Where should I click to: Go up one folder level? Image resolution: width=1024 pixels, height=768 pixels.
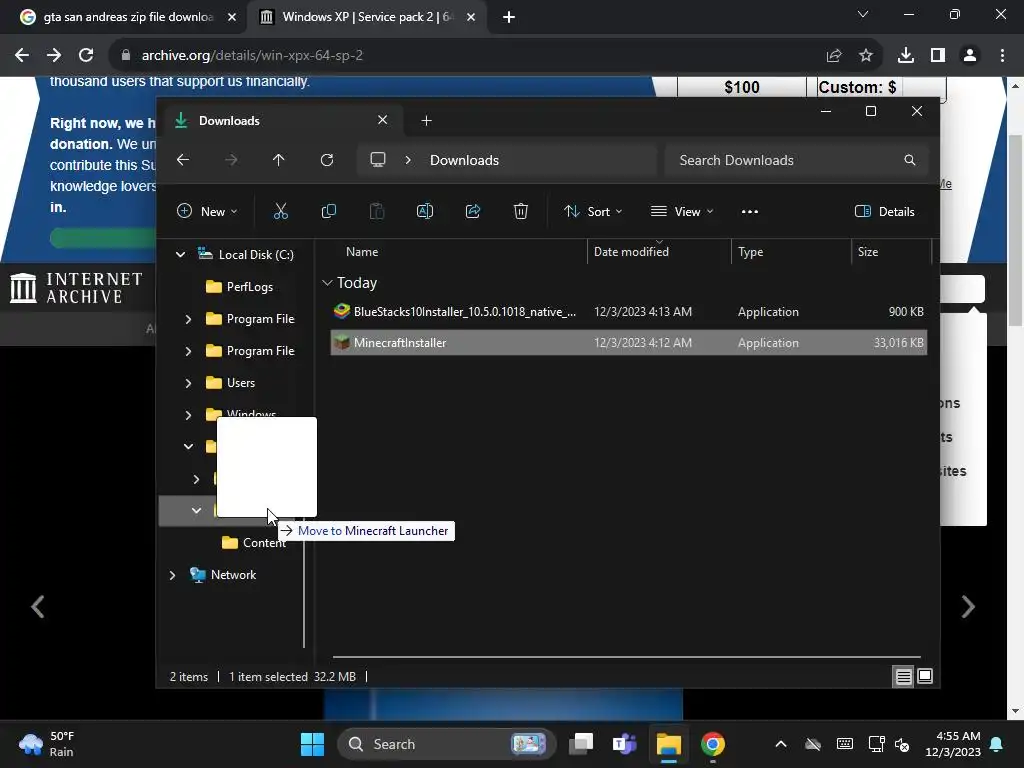(279, 160)
